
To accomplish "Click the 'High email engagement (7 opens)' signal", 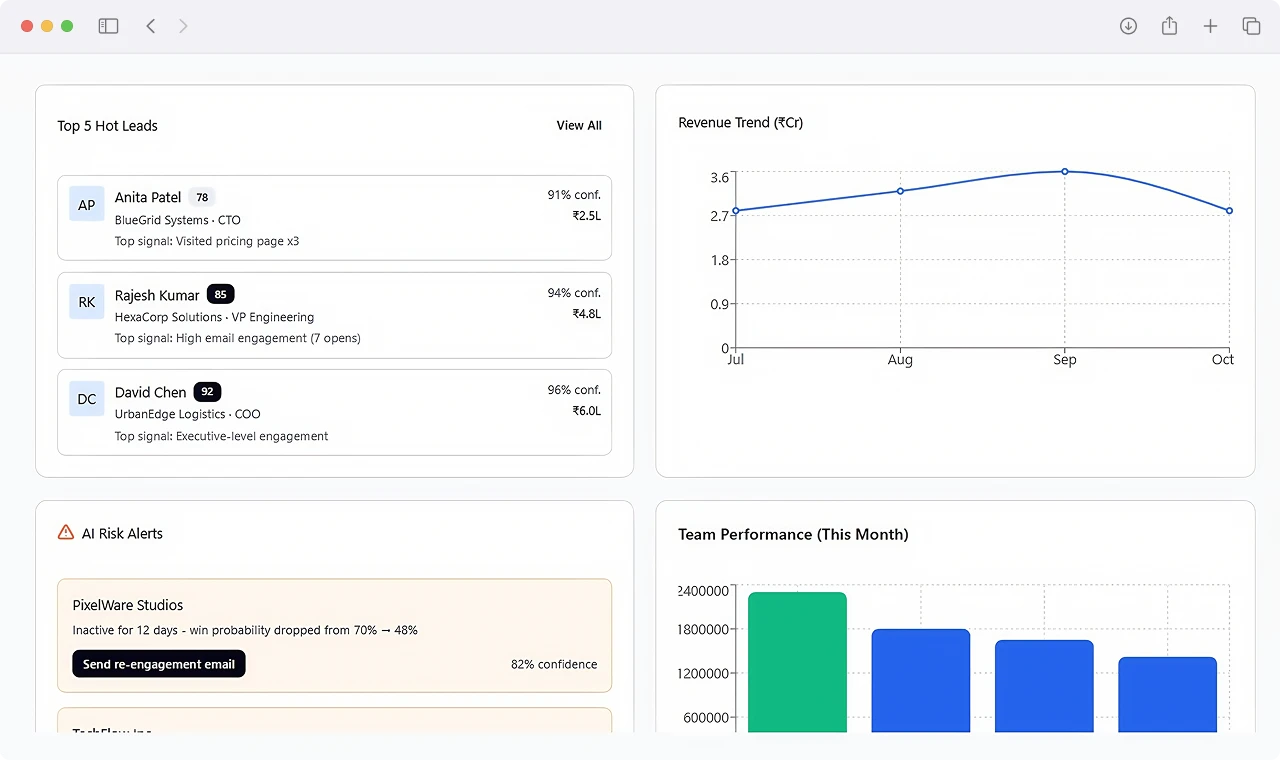I will click(268, 338).
